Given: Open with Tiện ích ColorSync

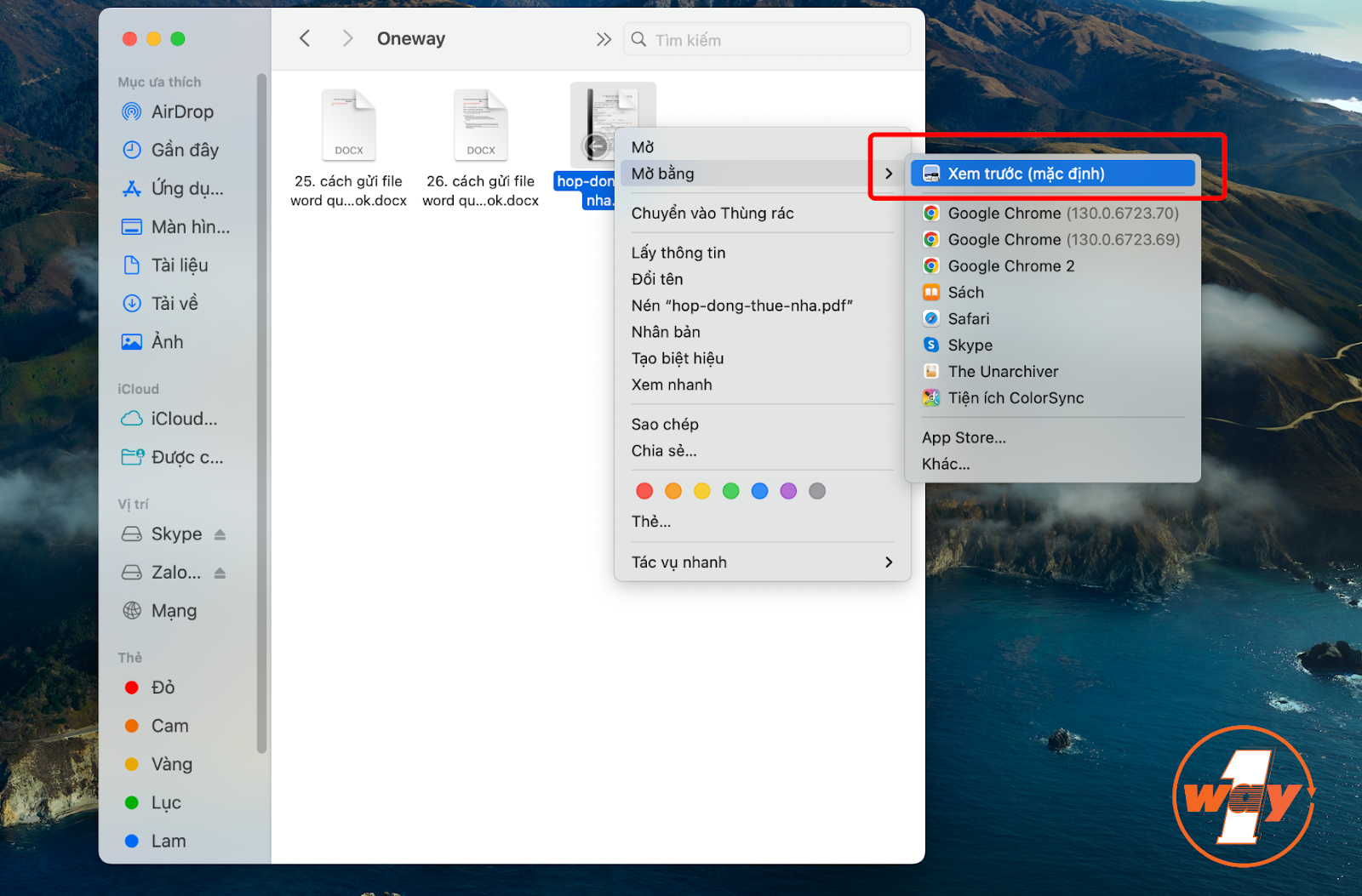Looking at the screenshot, I should point(1053,397).
